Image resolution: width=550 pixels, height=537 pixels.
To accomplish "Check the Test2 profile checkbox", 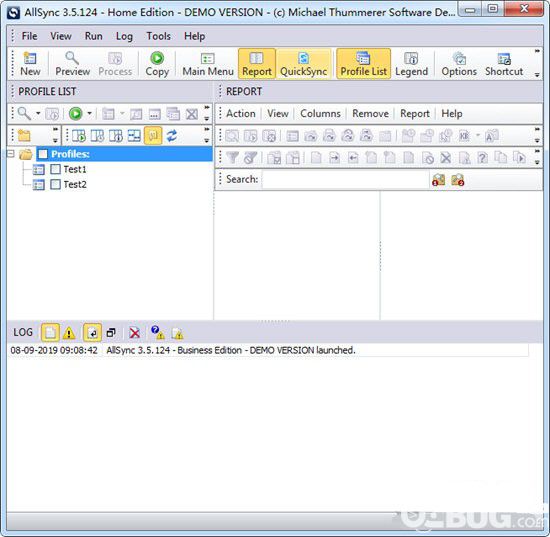I will click(x=55, y=184).
